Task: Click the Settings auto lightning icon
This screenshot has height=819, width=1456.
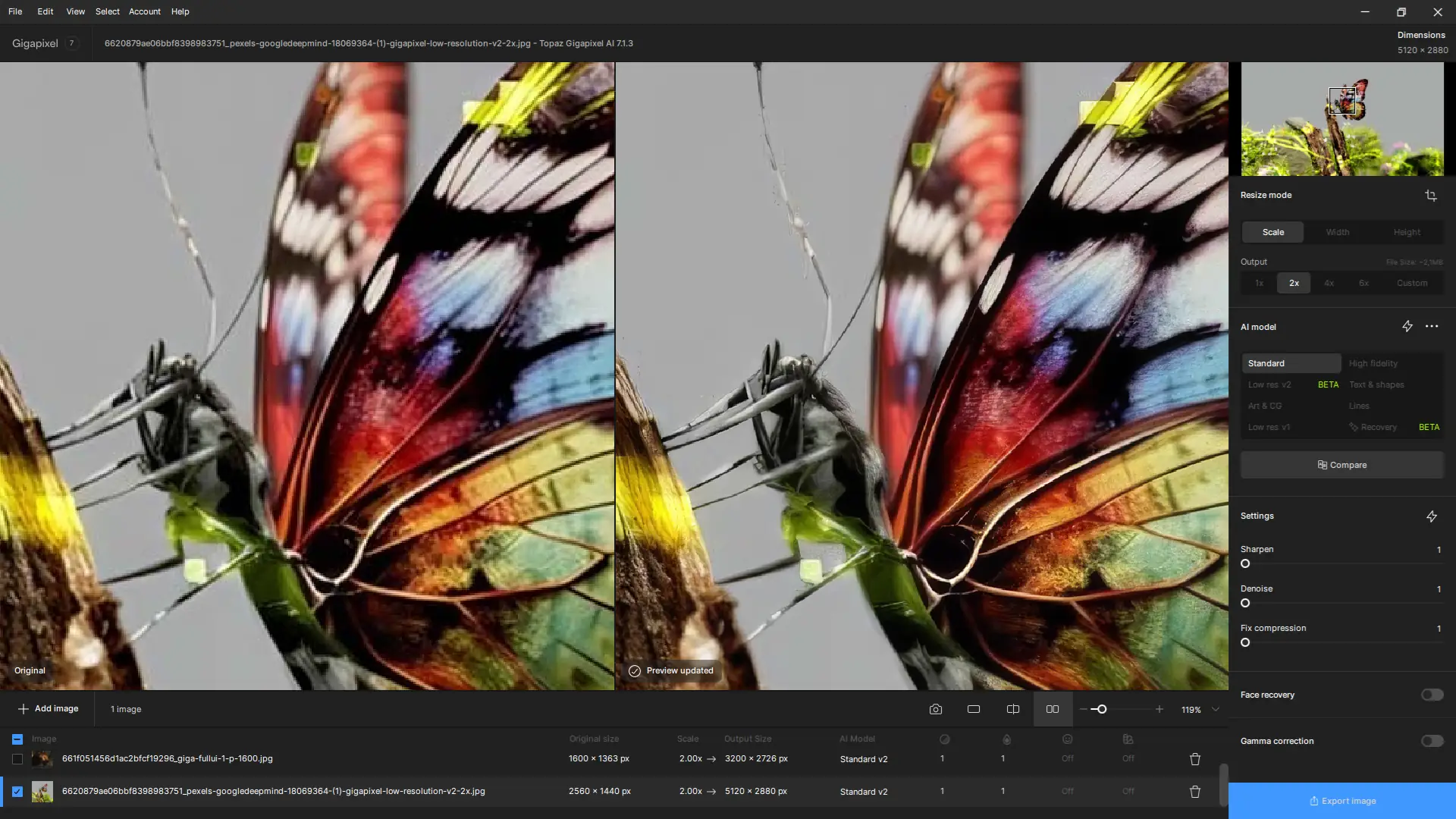Action: click(1432, 516)
